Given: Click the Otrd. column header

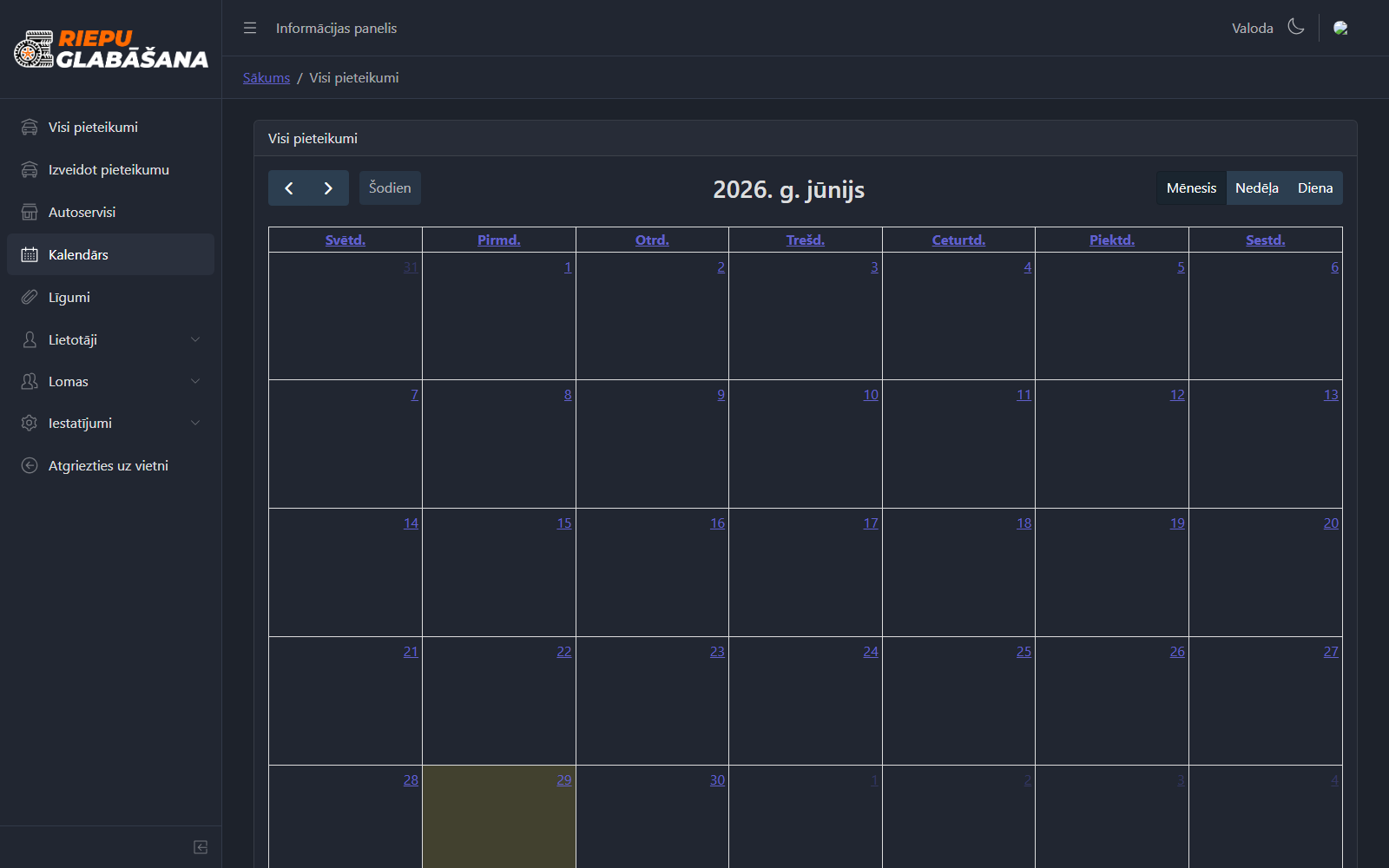Looking at the screenshot, I should pos(652,240).
